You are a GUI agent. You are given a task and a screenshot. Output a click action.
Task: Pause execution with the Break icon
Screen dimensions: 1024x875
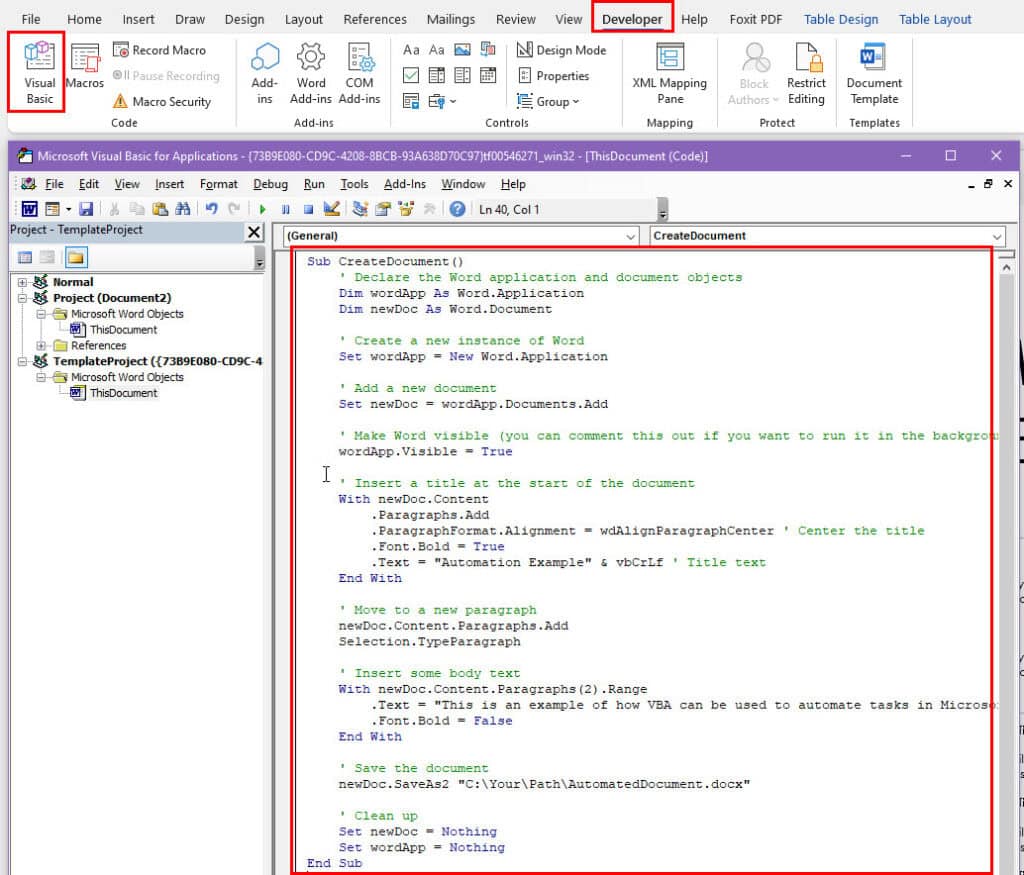[285, 209]
